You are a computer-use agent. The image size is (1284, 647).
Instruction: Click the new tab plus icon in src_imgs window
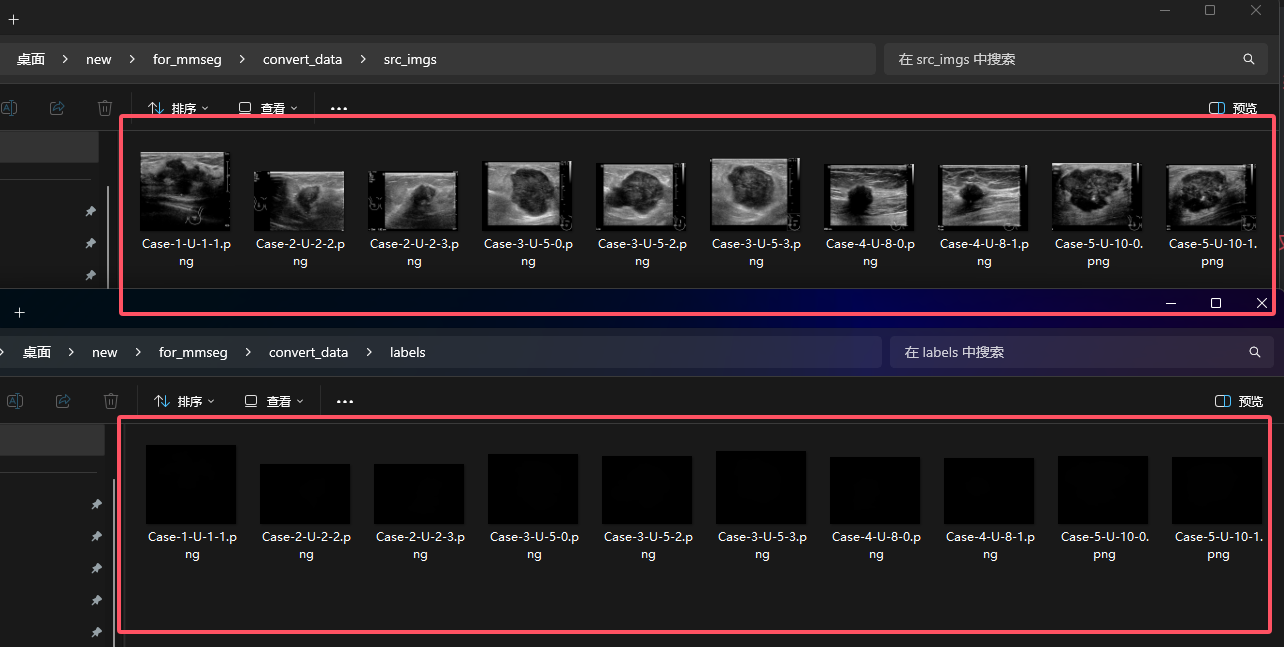[x=13, y=19]
